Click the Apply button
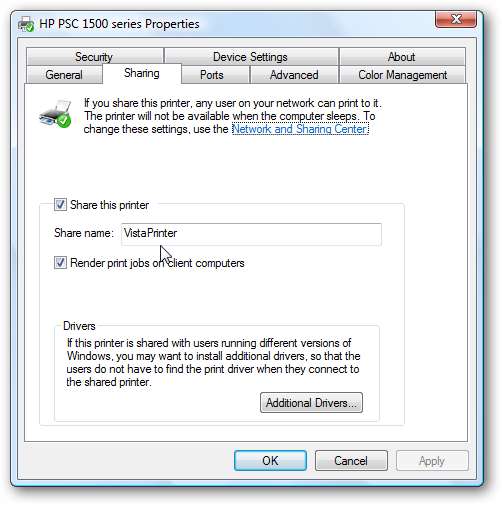 (432, 461)
